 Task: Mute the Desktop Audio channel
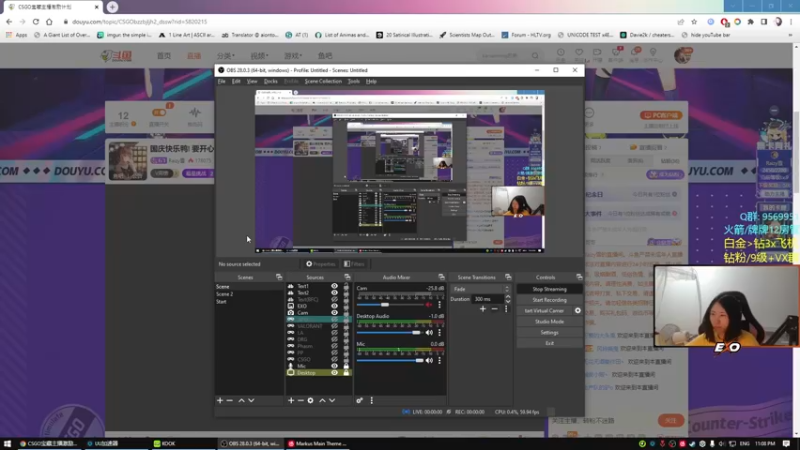pos(429,333)
